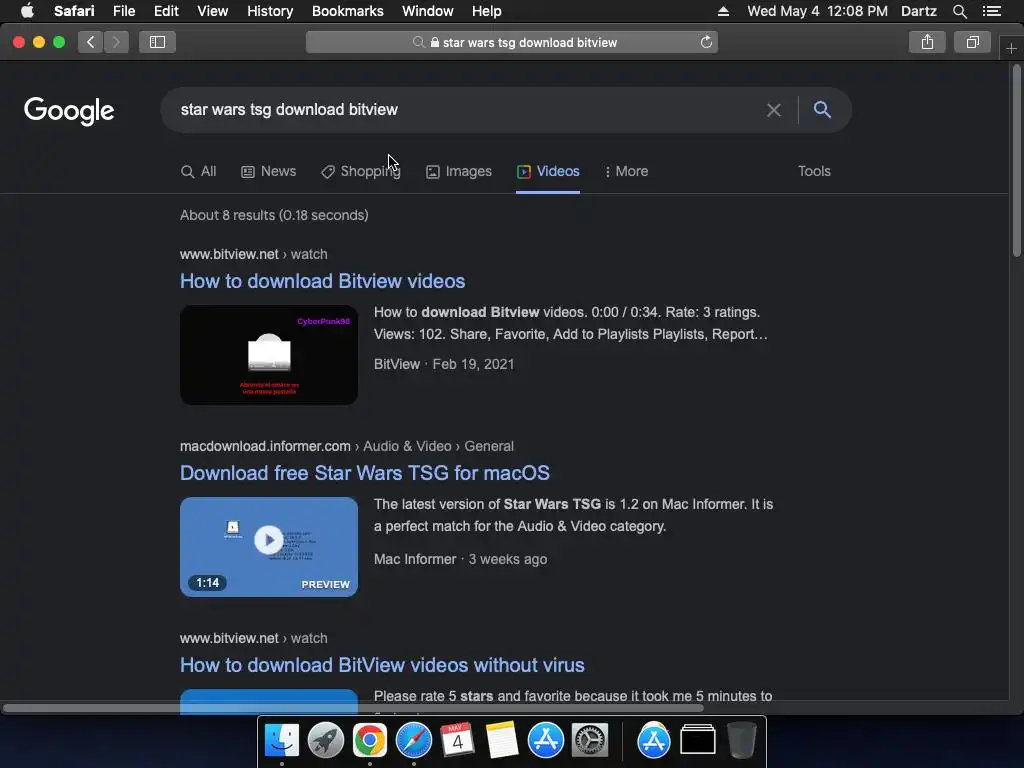Open the black window icon in Dock
The image size is (1024, 768).
tap(697, 740)
